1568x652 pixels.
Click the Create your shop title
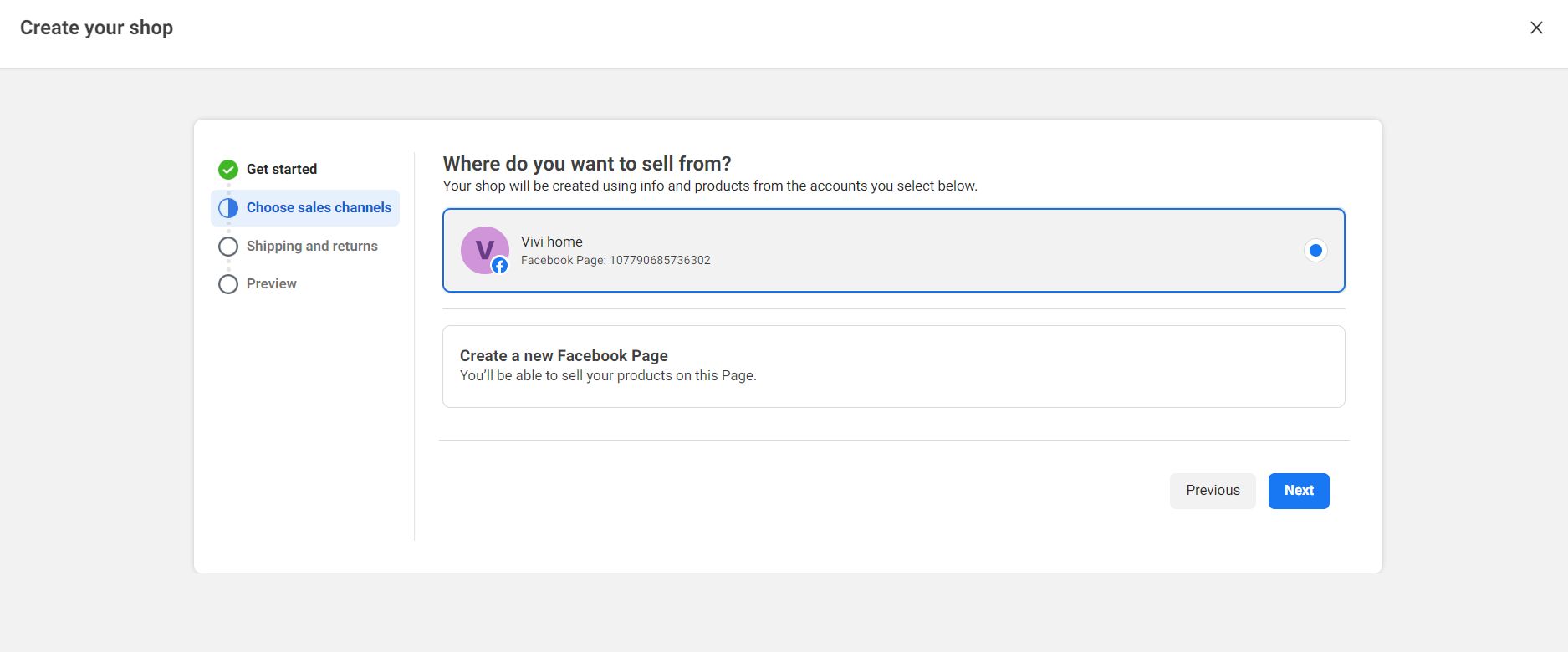[x=96, y=28]
